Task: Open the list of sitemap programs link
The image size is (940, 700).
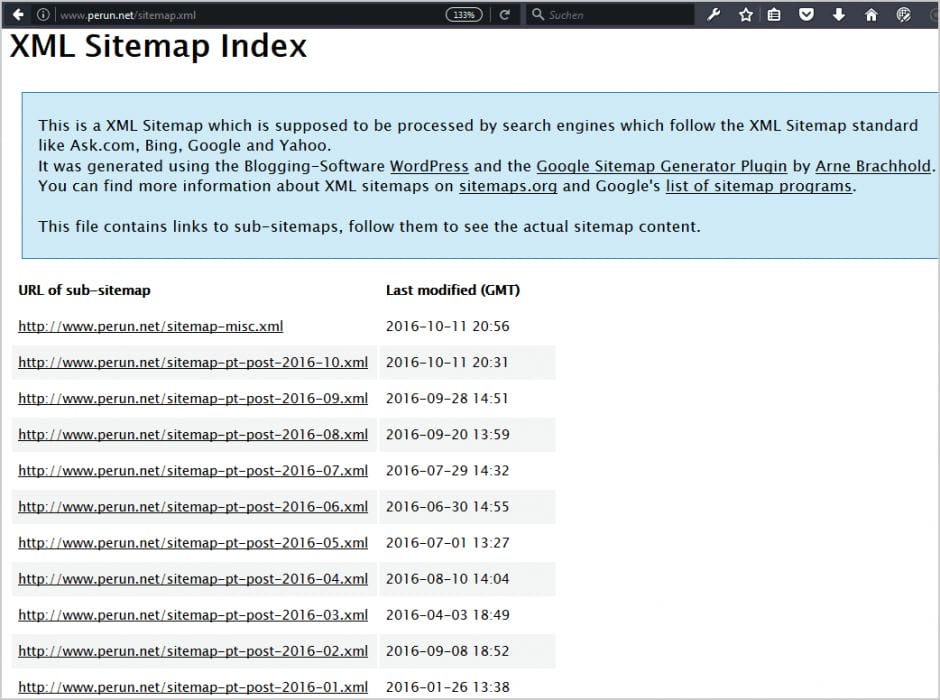Action: [x=758, y=186]
